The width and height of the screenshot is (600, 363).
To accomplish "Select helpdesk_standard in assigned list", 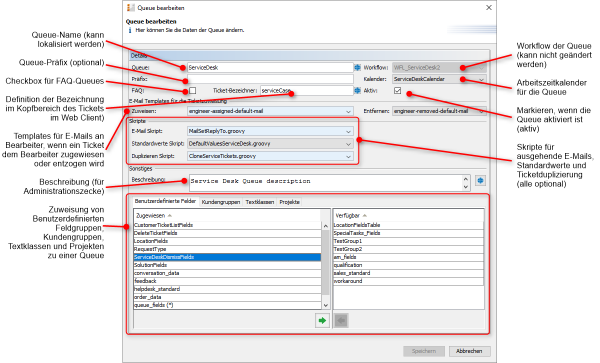I will coord(227,289).
